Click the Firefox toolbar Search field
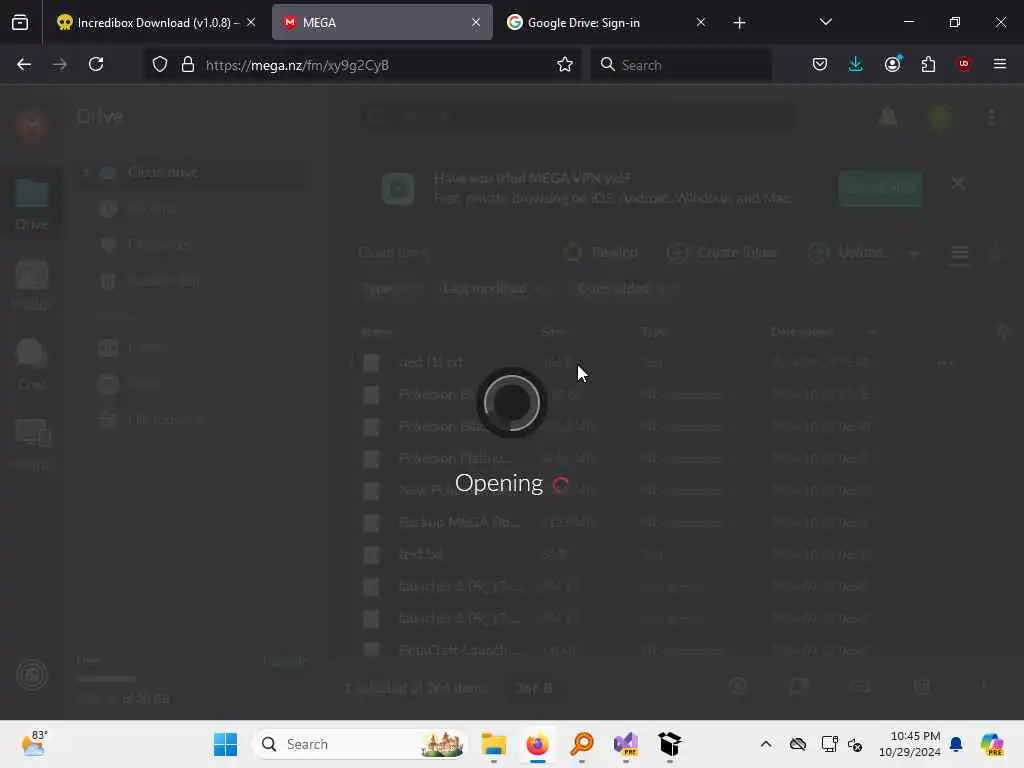Screen dimensions: 1024x768 tap(681, 65)
